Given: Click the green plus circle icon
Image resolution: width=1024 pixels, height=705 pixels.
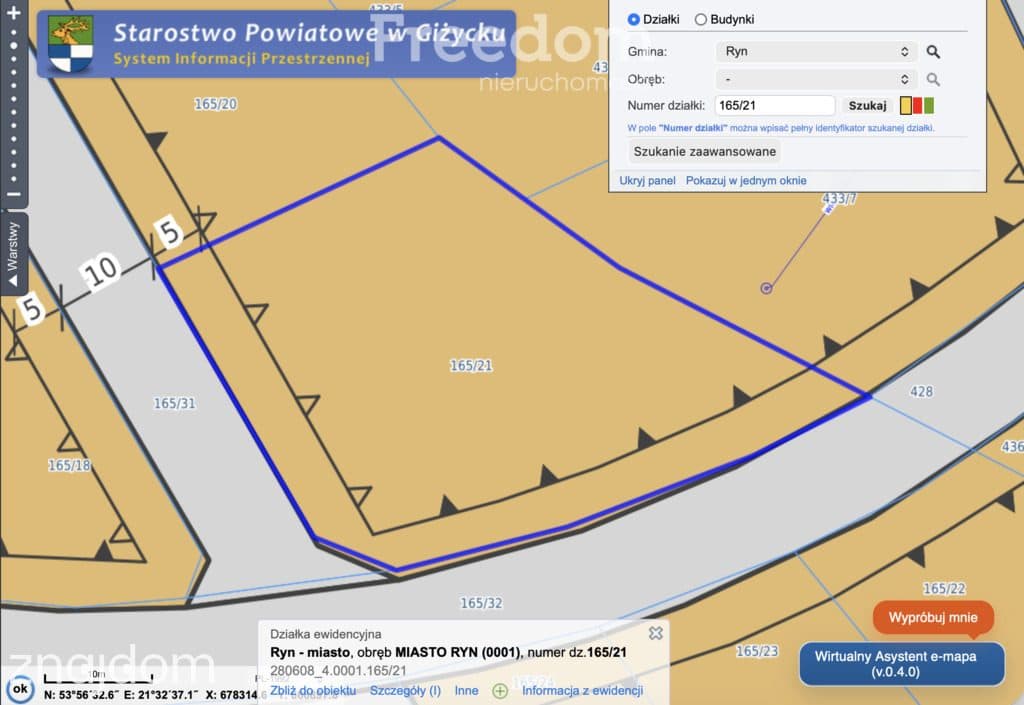Looking at the screenshot, I should (x=500, y=691).
